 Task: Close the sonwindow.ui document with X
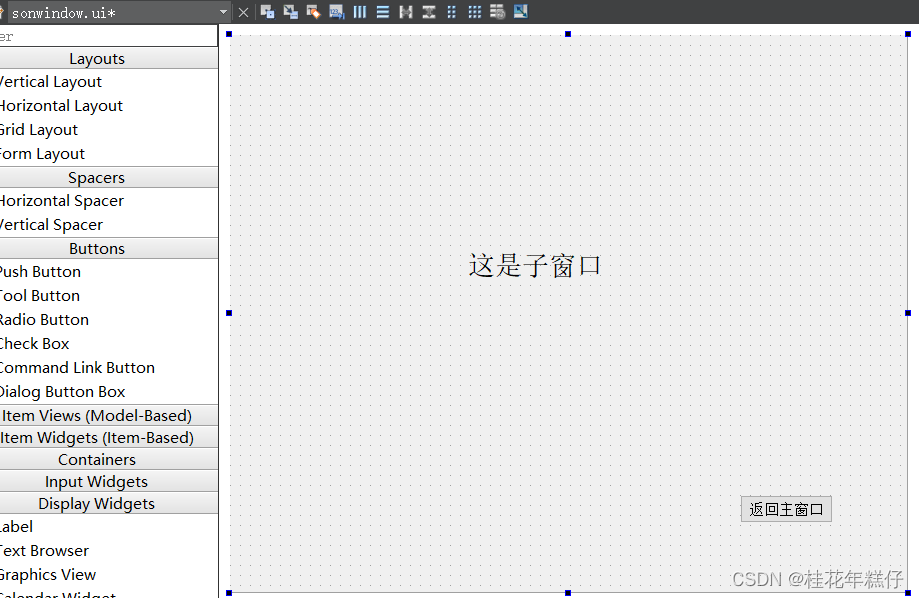click(x=244, y=12)
